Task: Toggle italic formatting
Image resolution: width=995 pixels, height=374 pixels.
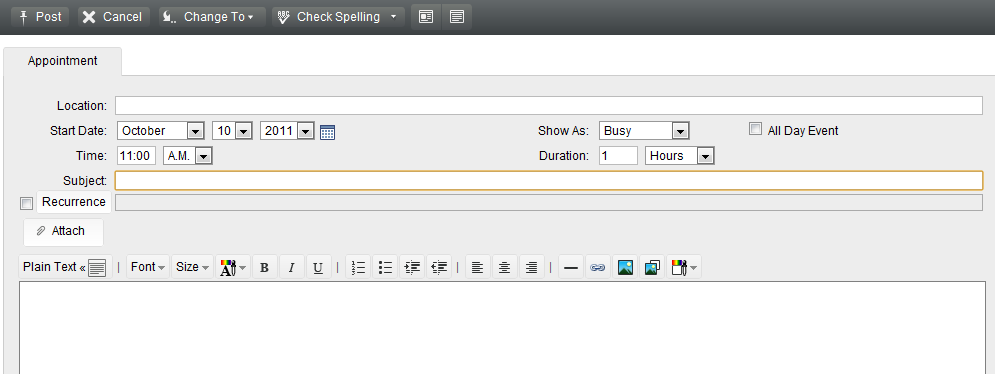Action: [291, 268]
